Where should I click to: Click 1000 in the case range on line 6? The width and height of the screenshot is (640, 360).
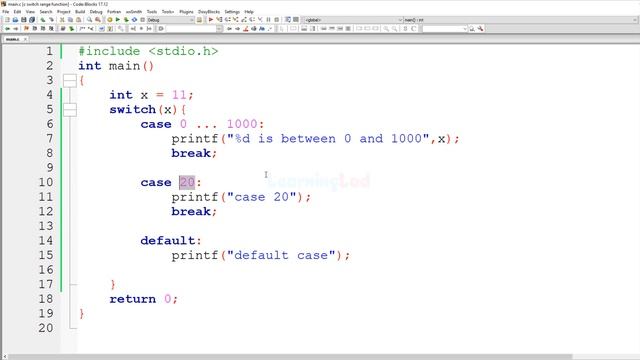point(242,124)
